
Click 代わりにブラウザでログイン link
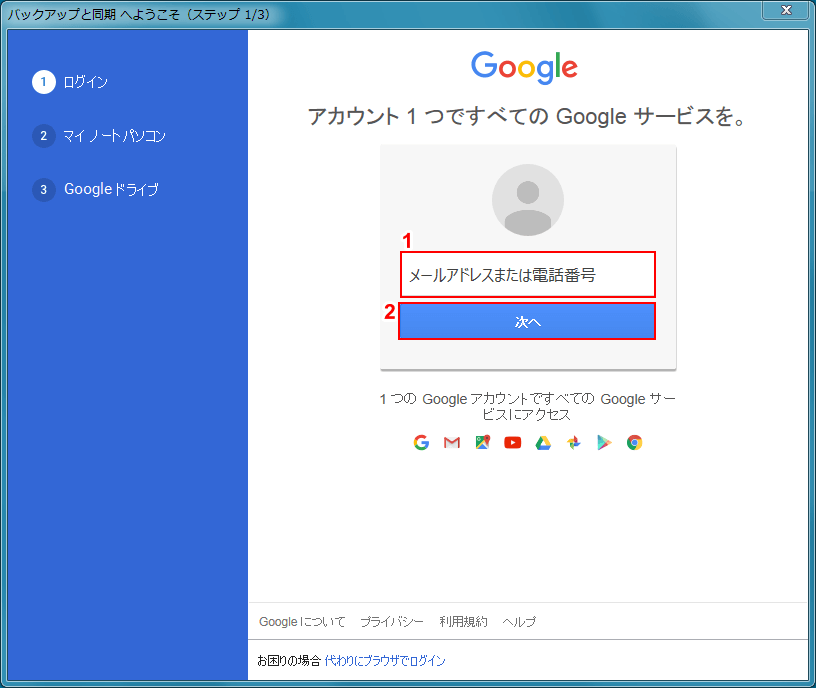point(385,661)
